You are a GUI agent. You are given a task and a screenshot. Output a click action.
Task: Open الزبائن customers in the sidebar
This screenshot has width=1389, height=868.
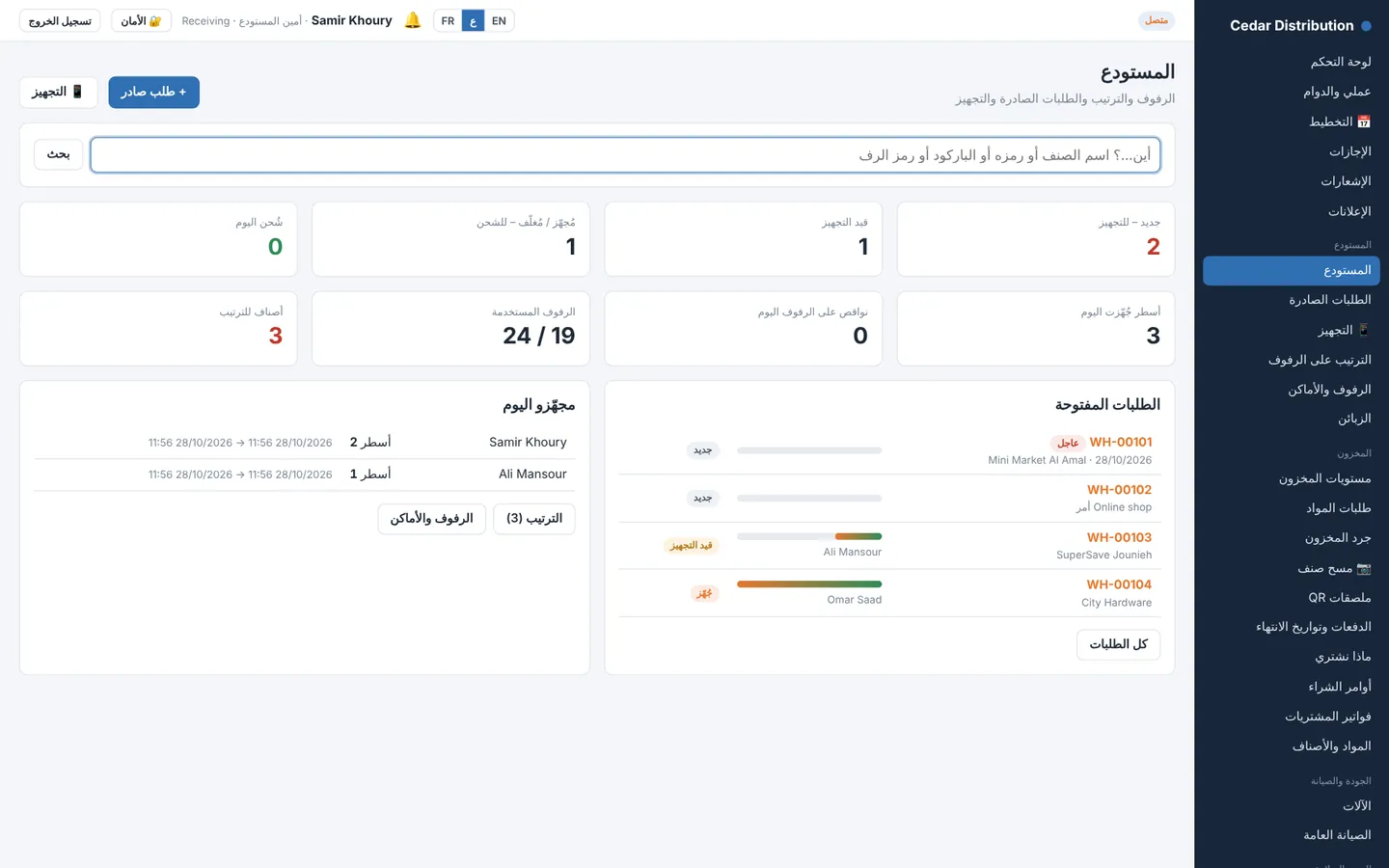[1292, 419]
